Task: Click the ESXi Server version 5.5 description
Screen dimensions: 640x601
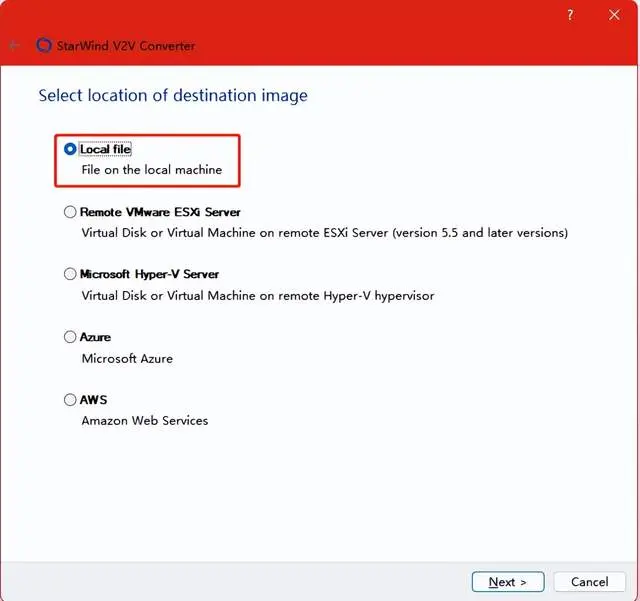Action: click(324, 233)
